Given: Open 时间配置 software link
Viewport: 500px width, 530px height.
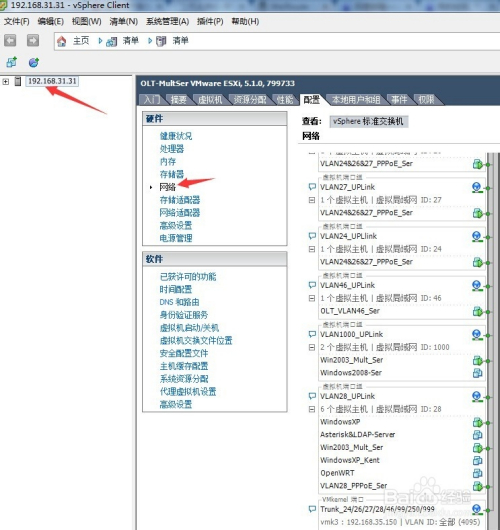Looking at the screenshot, I should pos(176,290).
